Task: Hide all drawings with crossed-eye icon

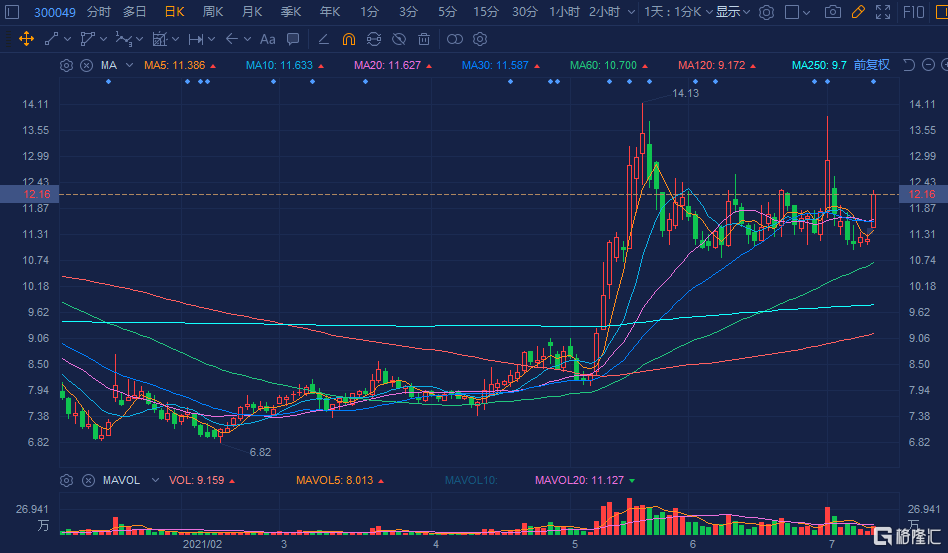Action: tap(398, 39)
